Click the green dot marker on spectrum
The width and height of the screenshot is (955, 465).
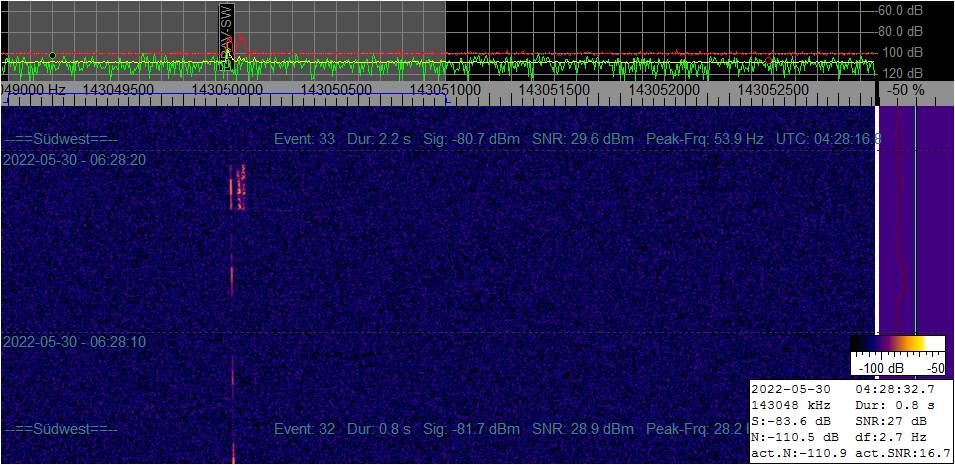(x=52, y=55)
